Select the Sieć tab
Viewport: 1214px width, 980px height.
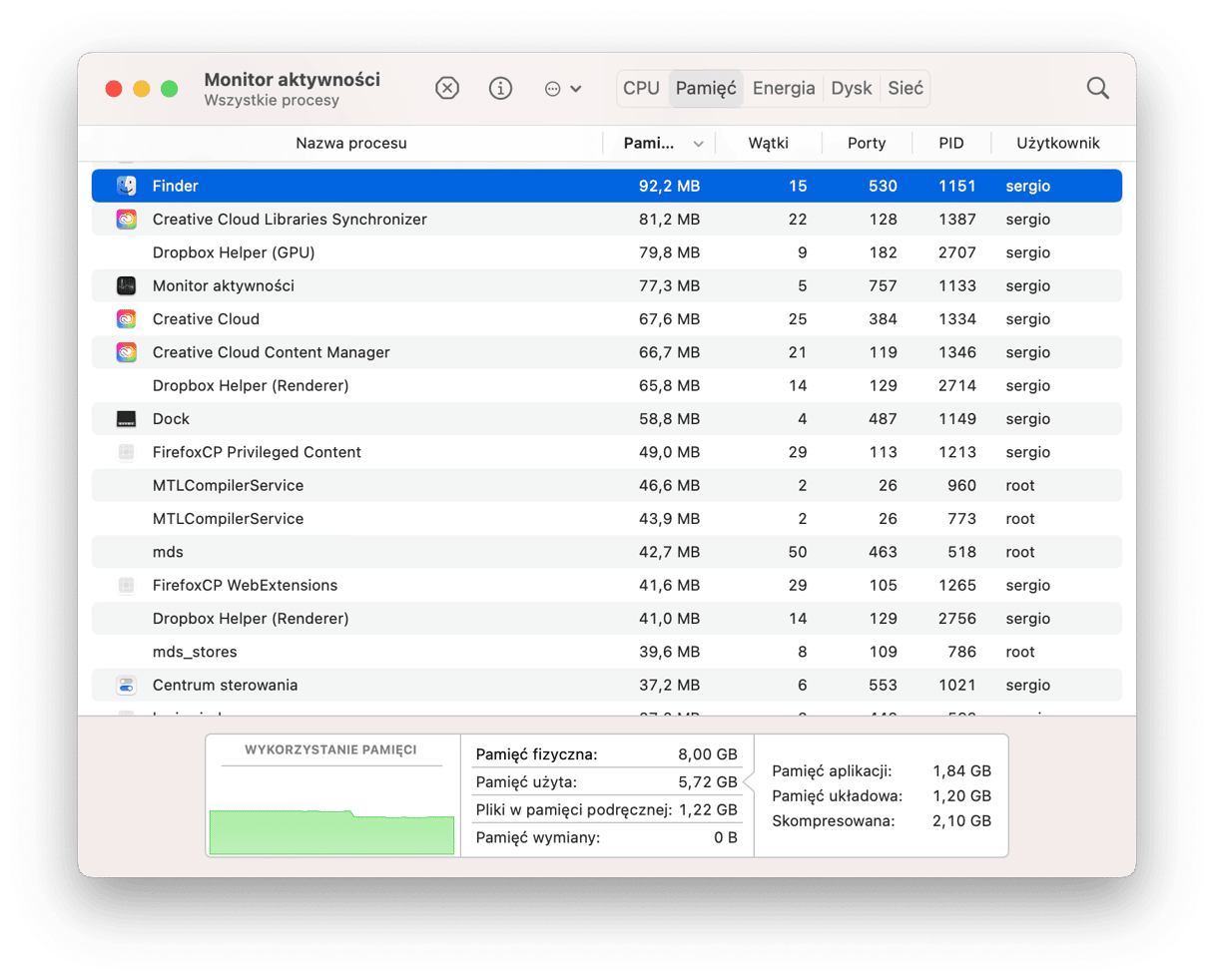(906, 89)
